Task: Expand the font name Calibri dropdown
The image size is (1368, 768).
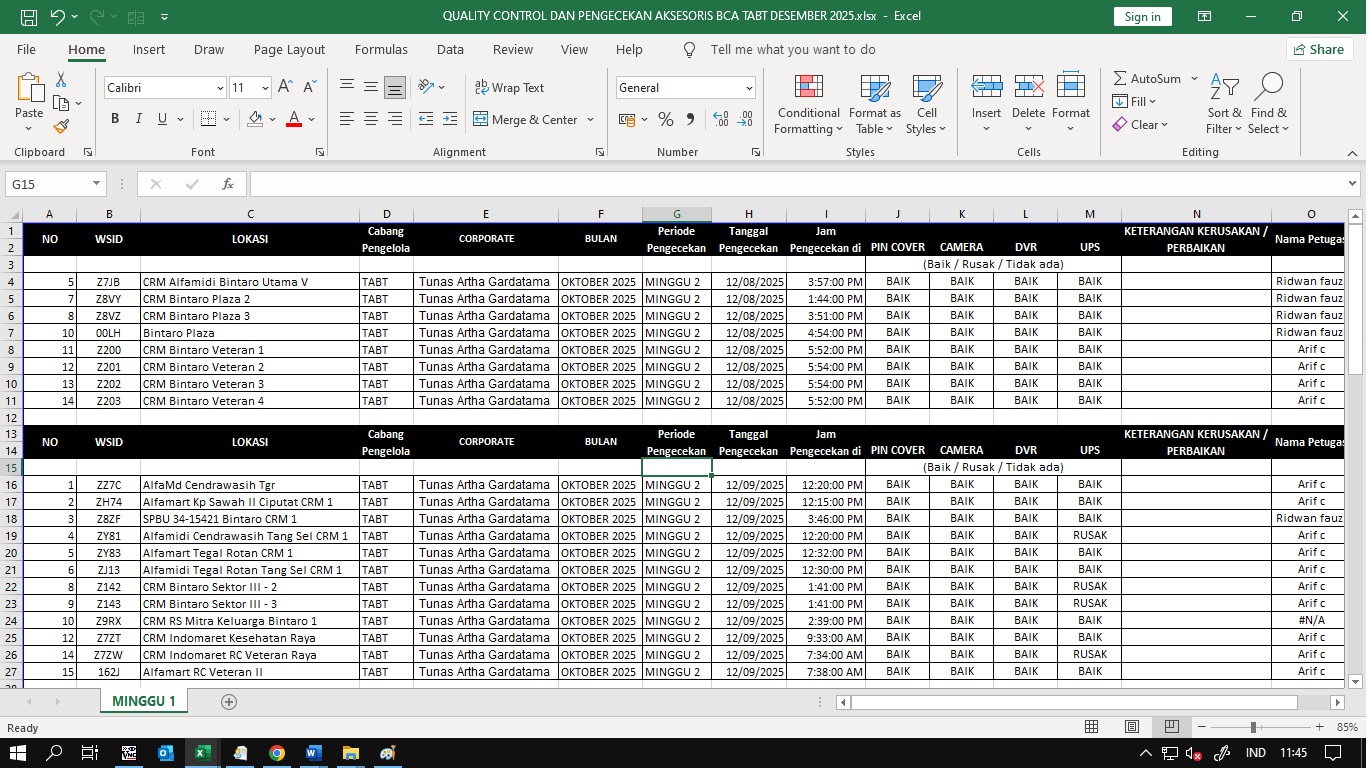Action: click(x=220, y=88)
